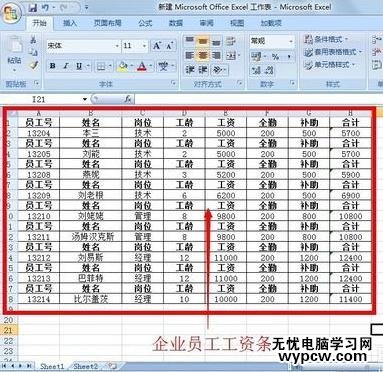383x372 pixels.
Task: Expand the font color dropdown arrow
Action: point(151,66)
